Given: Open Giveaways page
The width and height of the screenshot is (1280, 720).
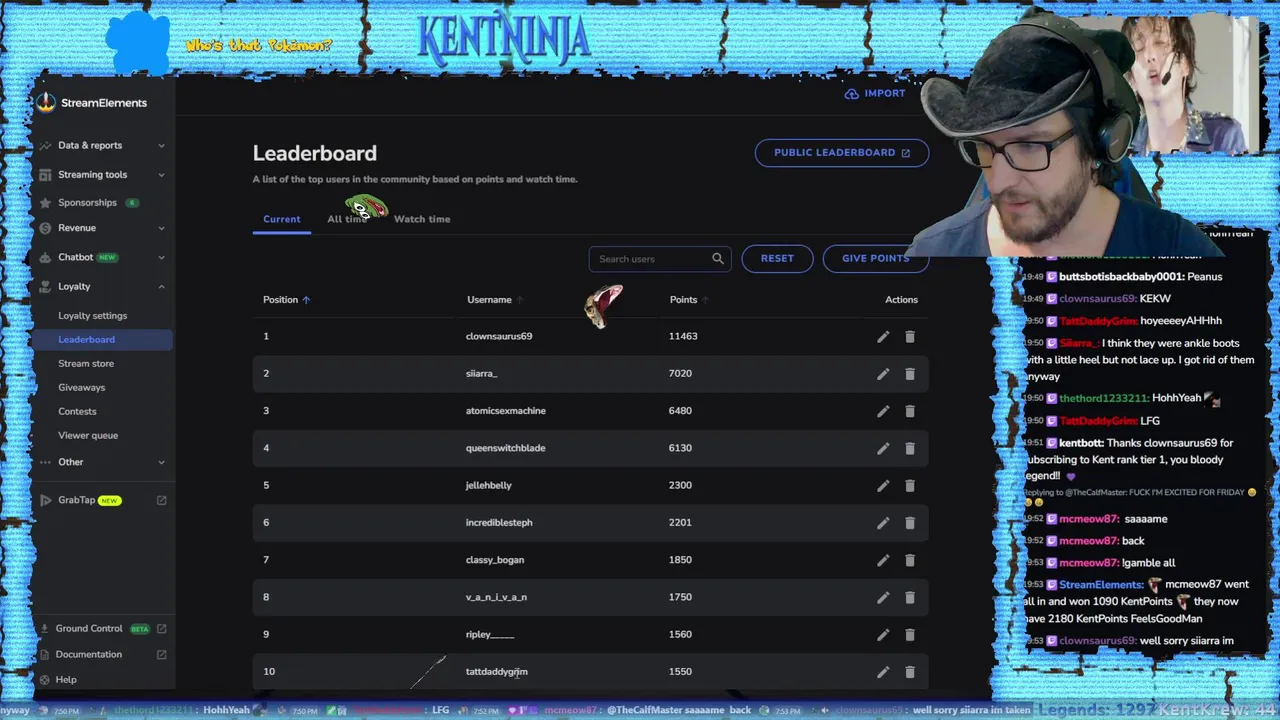Looking at the screenshot, I should click(81, 388).
